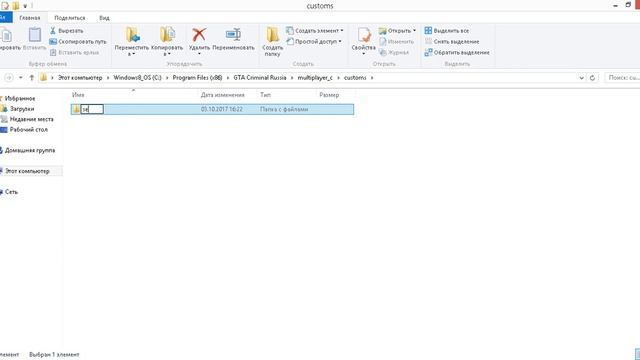Click the search box in Explorer
640x360 pixels.
pos(621,78)
